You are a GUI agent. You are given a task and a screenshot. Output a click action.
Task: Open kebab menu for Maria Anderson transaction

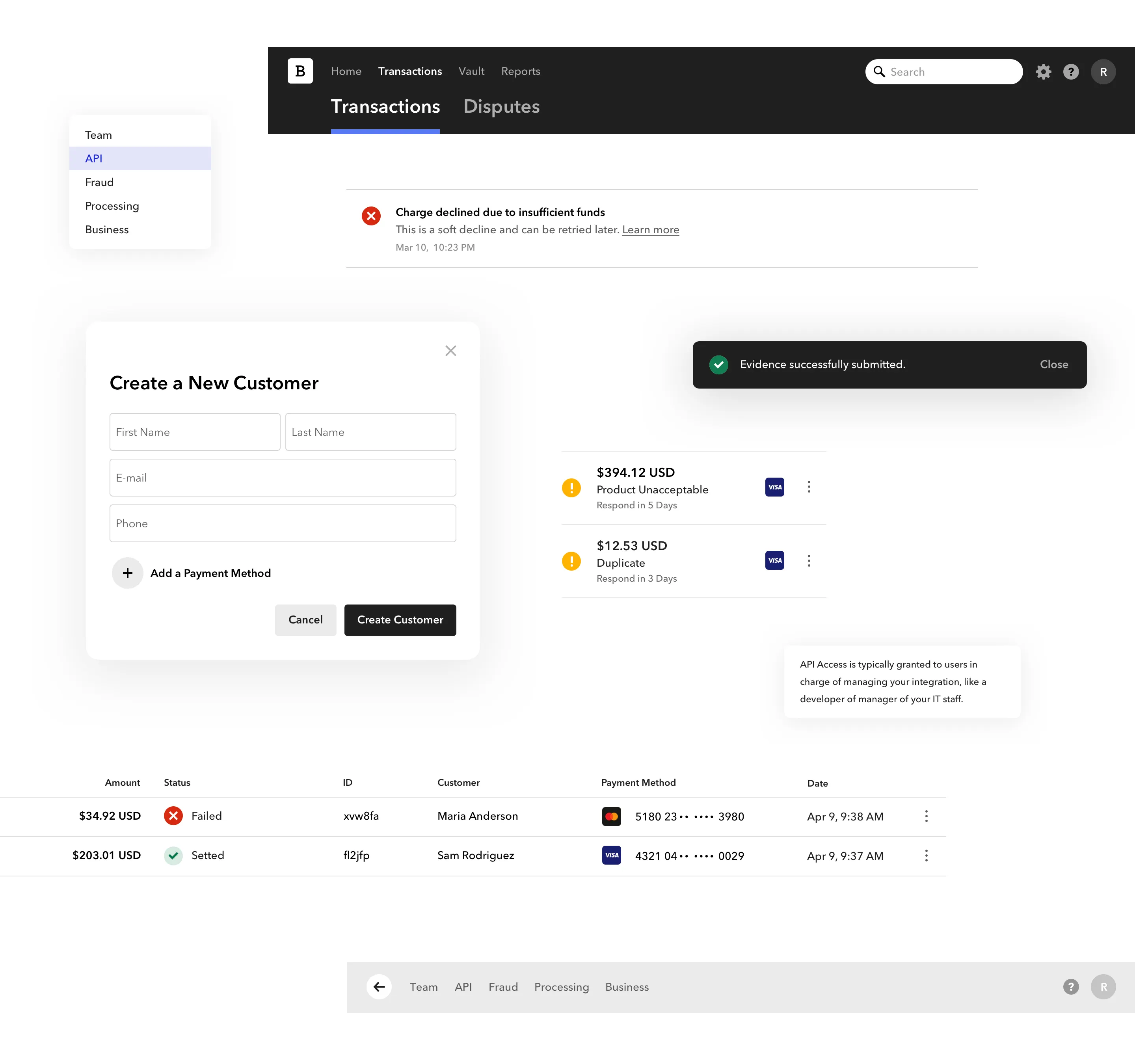pyautogui.click(x=926, y=816)
